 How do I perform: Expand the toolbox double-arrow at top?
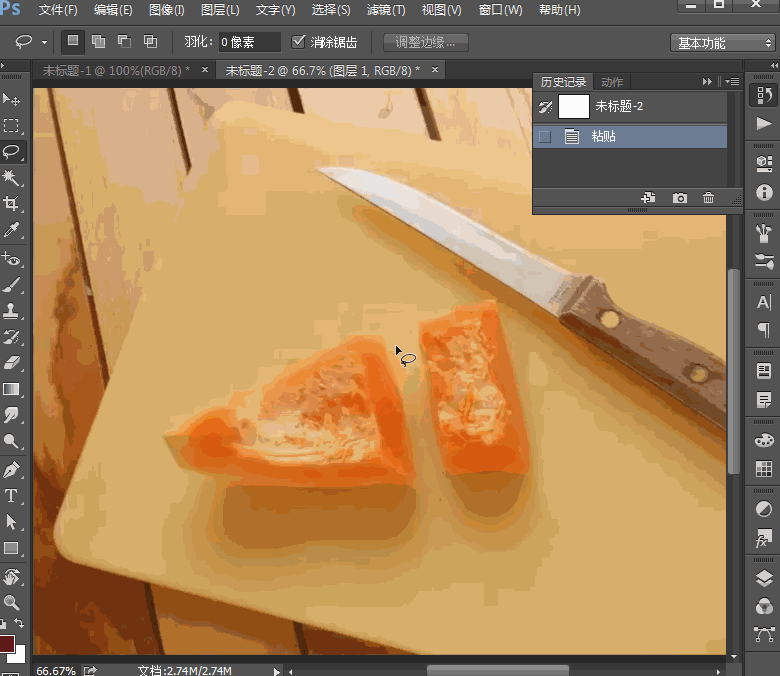click(x=2, y=65)
